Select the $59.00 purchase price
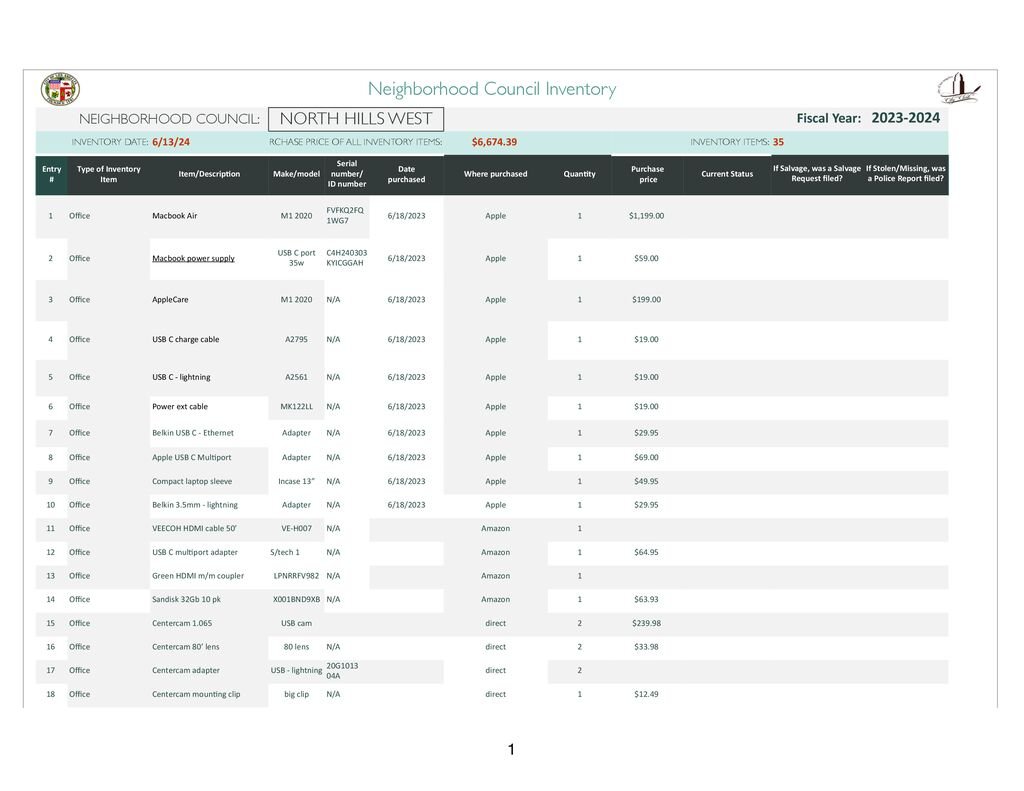Screen dimensions: 1024x791 tap(646, 258)
